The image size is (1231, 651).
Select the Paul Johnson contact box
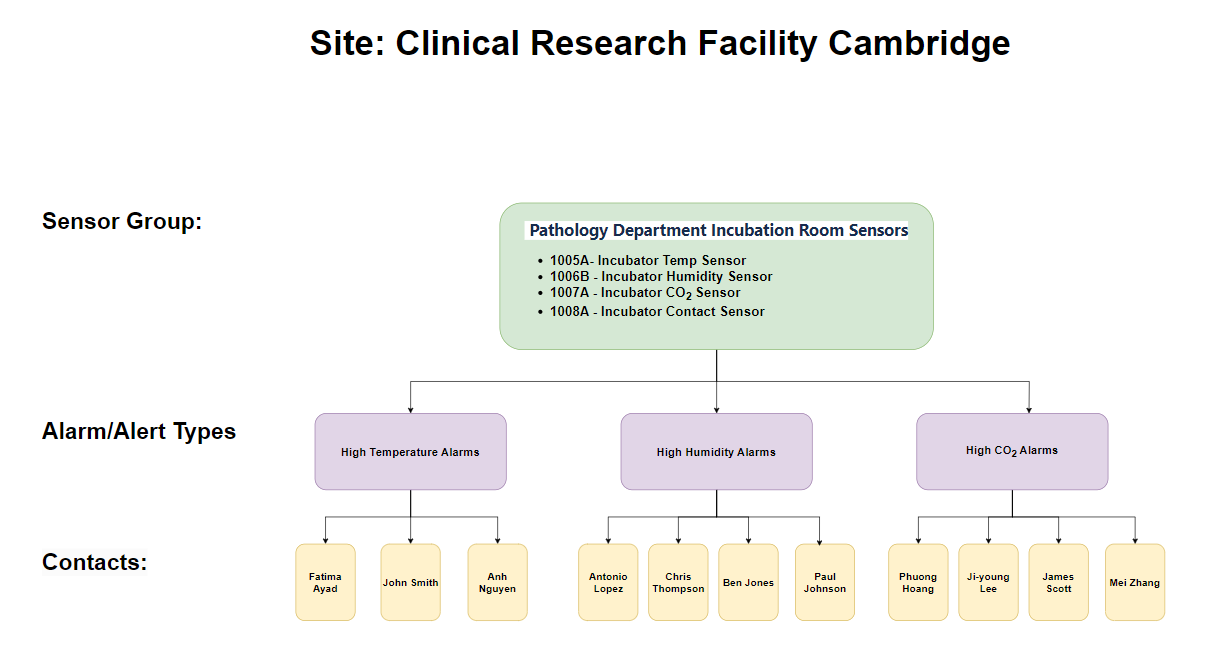click(x=825, y=582)
